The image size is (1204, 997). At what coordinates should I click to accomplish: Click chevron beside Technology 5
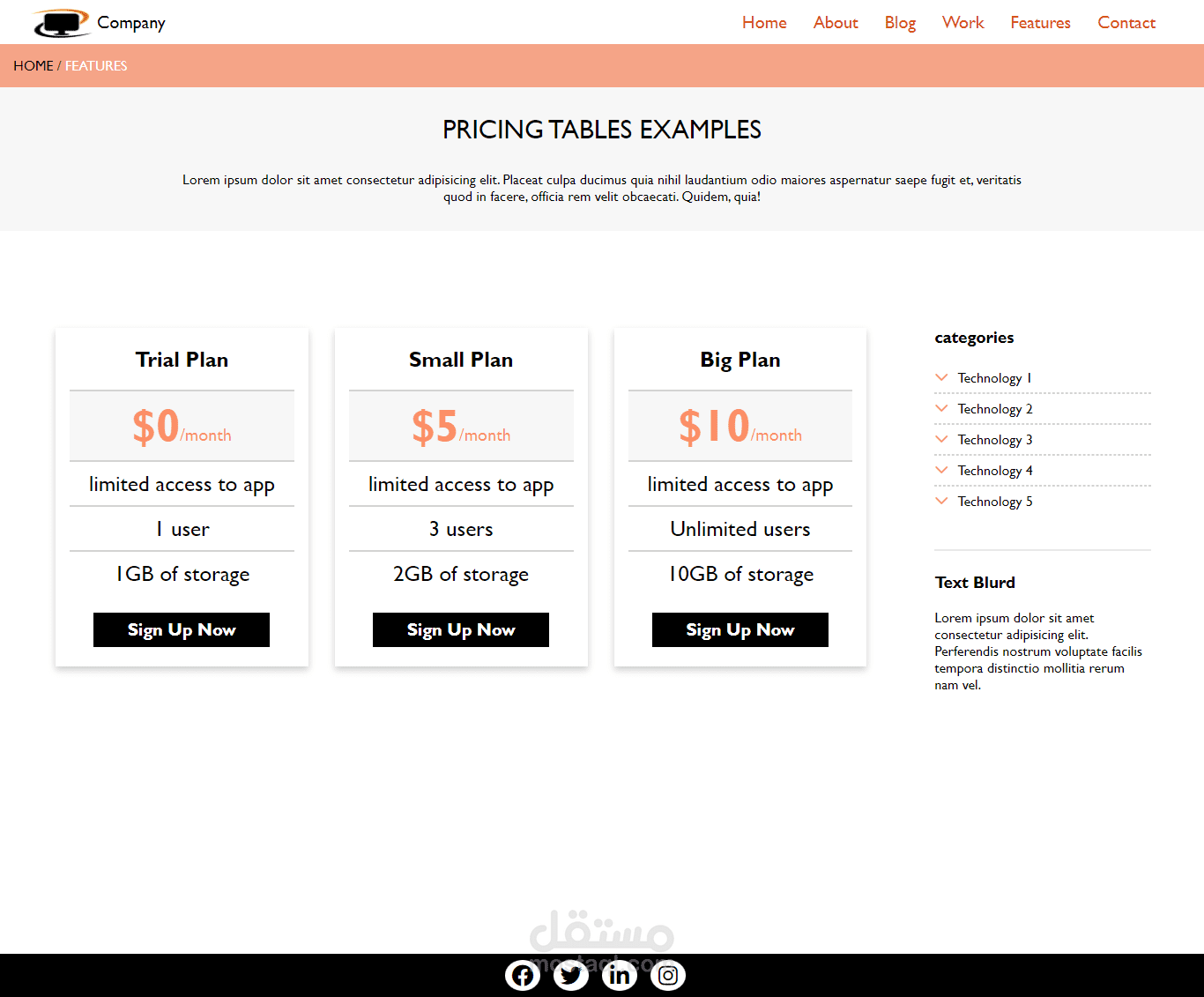[941, 501]
